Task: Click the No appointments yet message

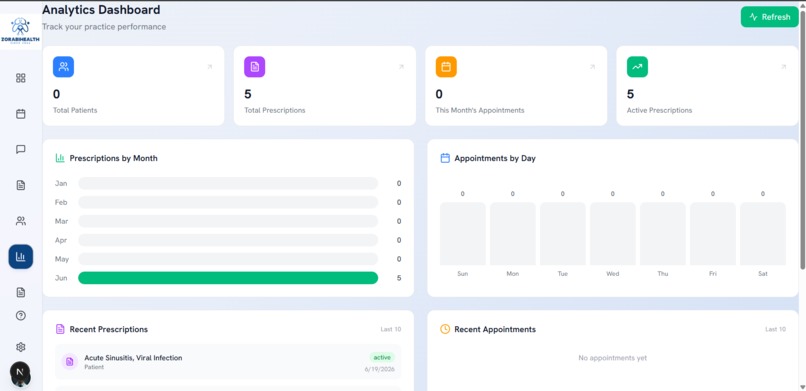Action: click(x=613, y=358)
